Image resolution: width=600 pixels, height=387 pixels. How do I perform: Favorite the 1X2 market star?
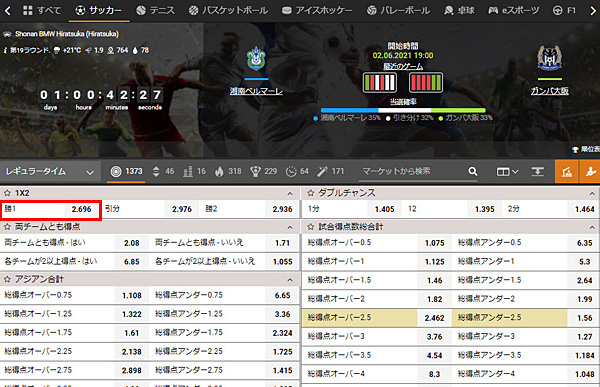pos(7,193)
